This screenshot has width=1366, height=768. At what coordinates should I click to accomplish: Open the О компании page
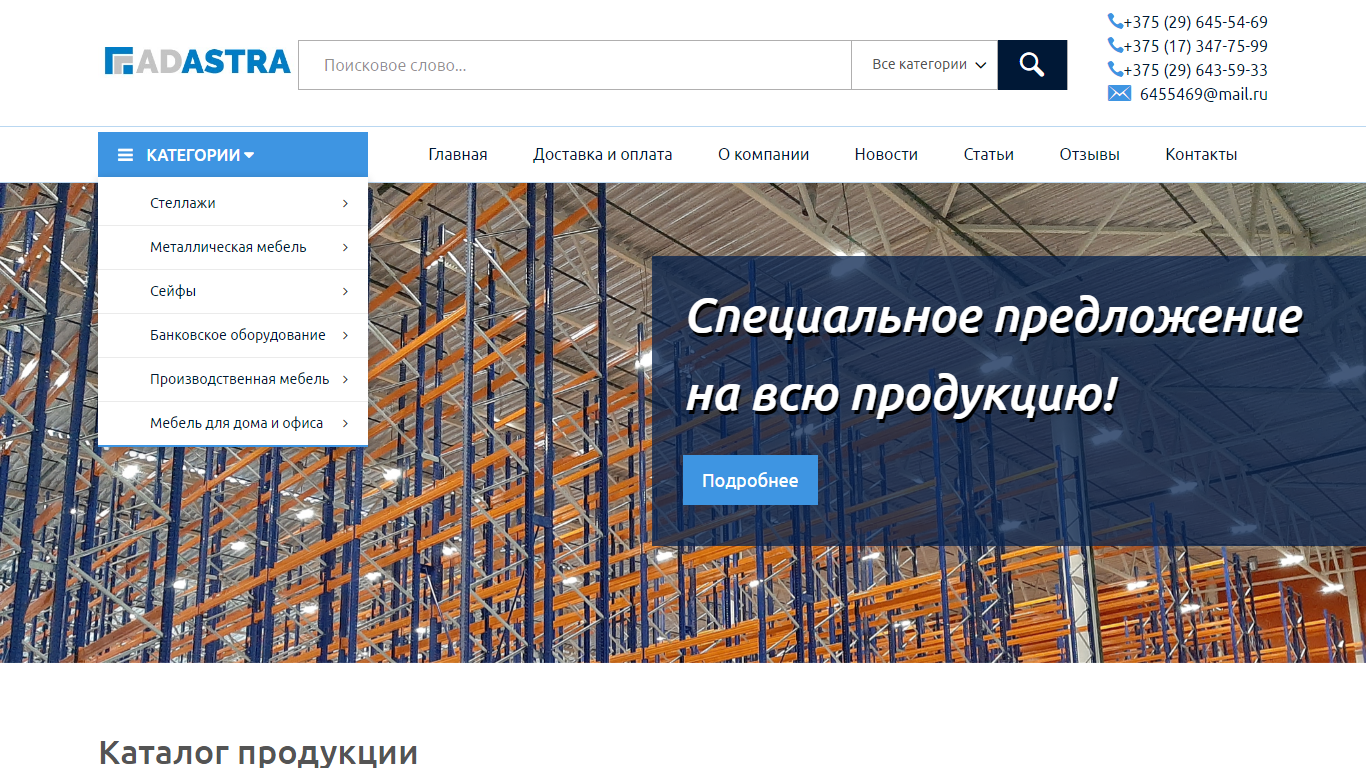[x=764, y=154]
